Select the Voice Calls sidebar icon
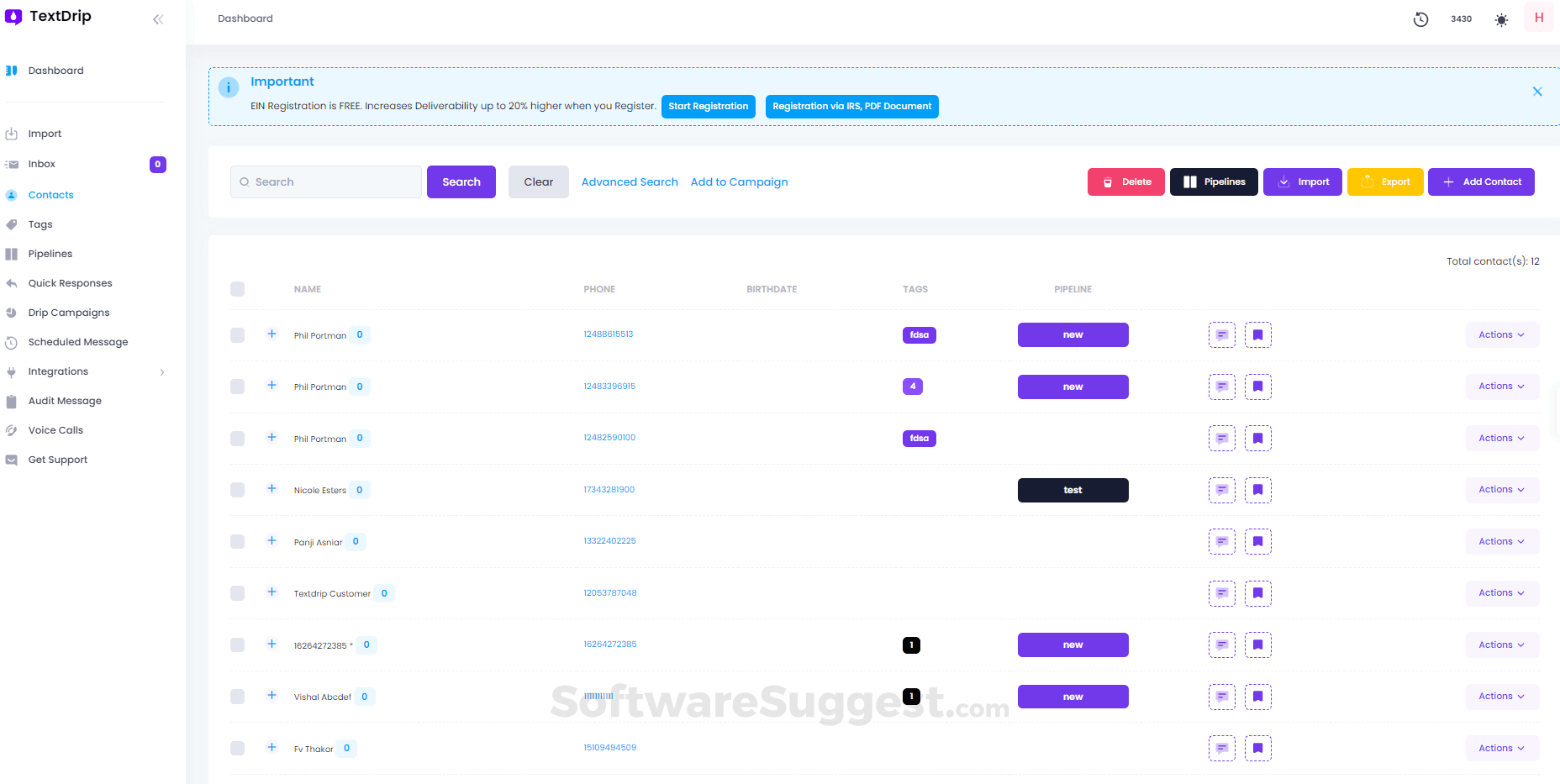 coord(12,429)
